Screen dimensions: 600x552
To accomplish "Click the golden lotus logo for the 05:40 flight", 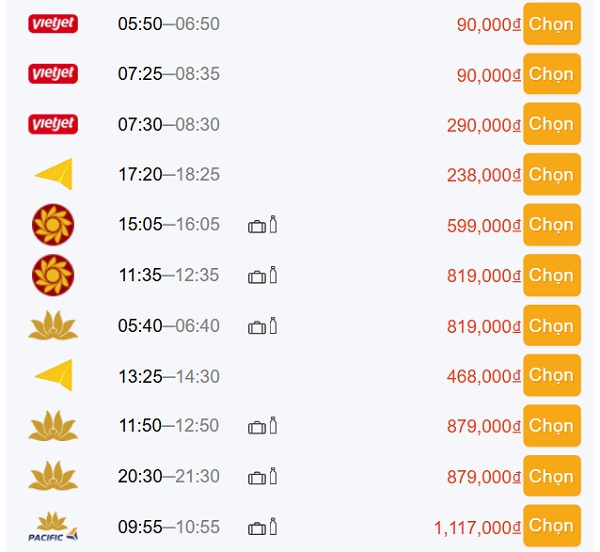I will [53, 325].
